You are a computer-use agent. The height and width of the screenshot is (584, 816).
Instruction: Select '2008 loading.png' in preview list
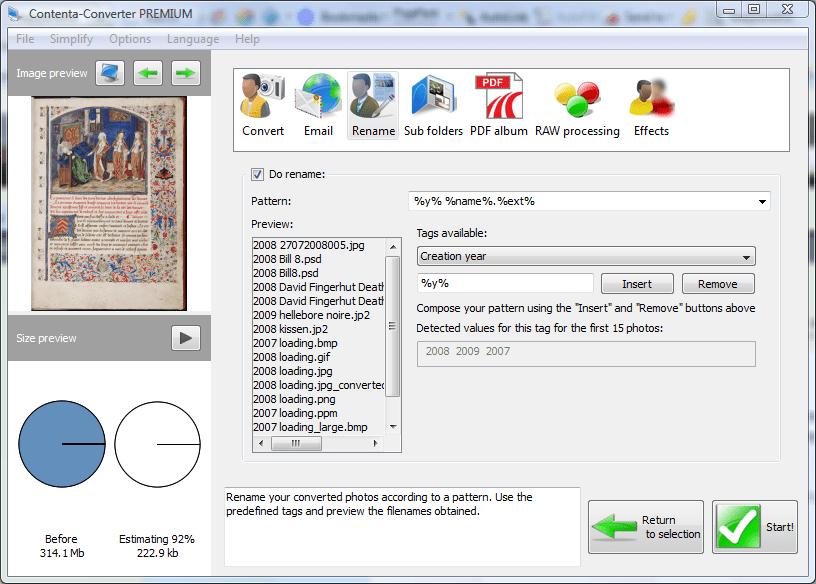coord(294,399)
